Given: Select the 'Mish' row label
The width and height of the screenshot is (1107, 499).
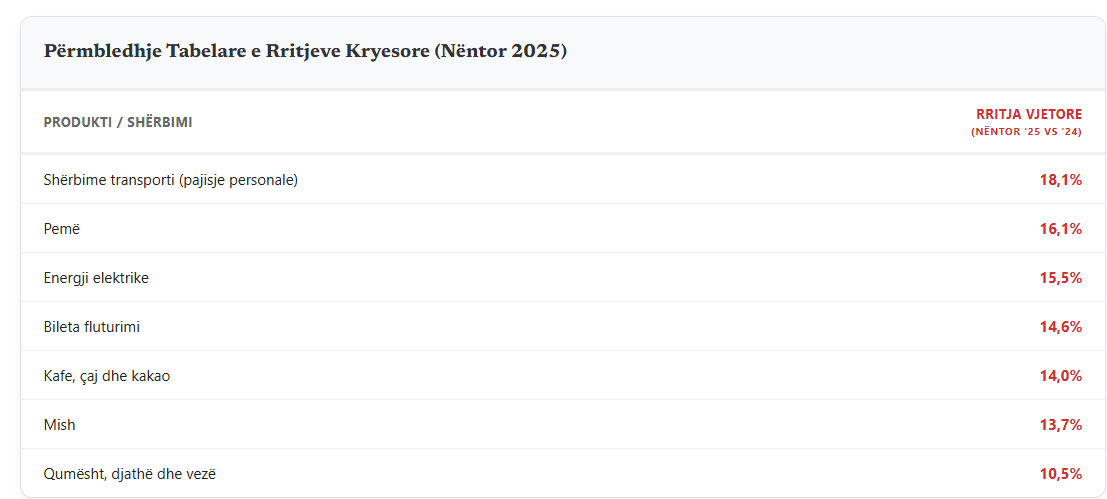Looking at the screenshot, I should (x=60, y=425).
